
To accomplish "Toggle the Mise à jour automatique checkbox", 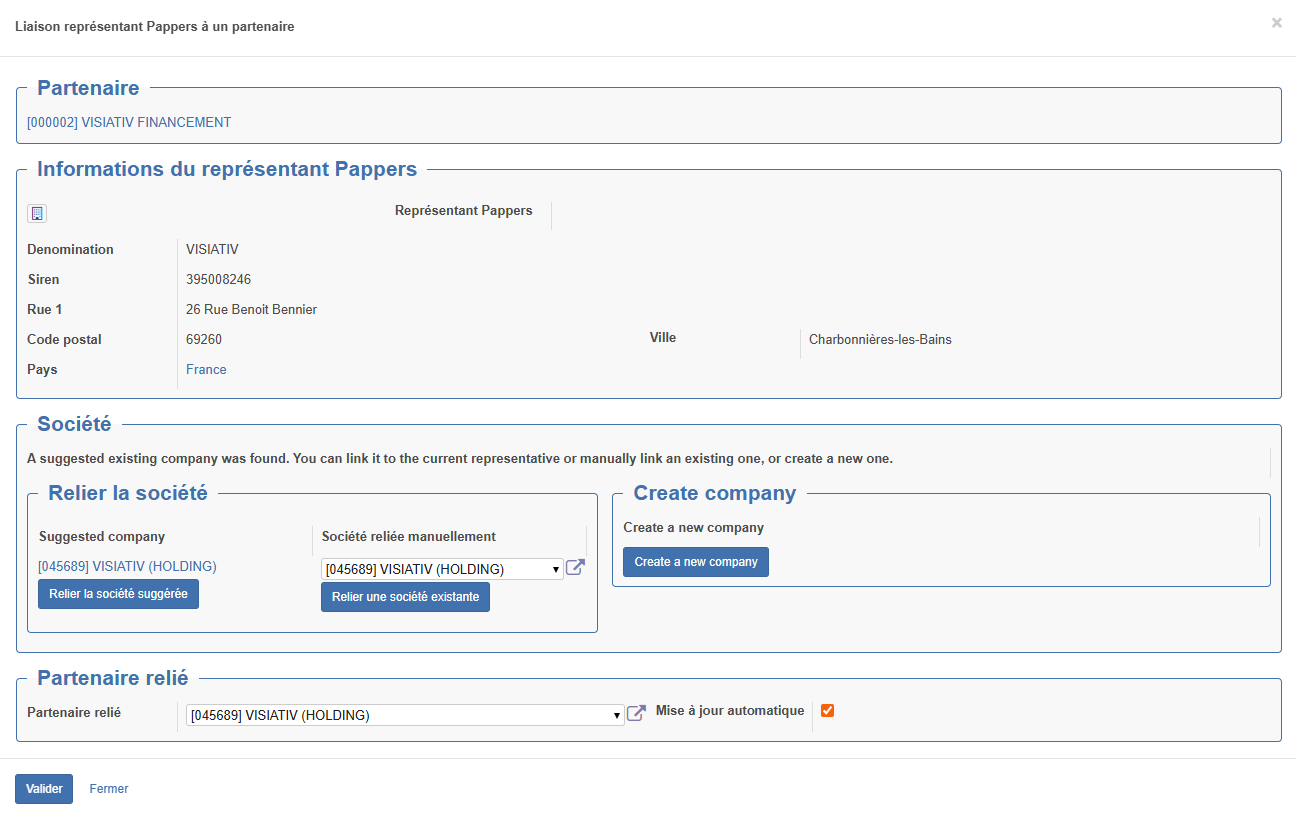I will pos(827,711).
